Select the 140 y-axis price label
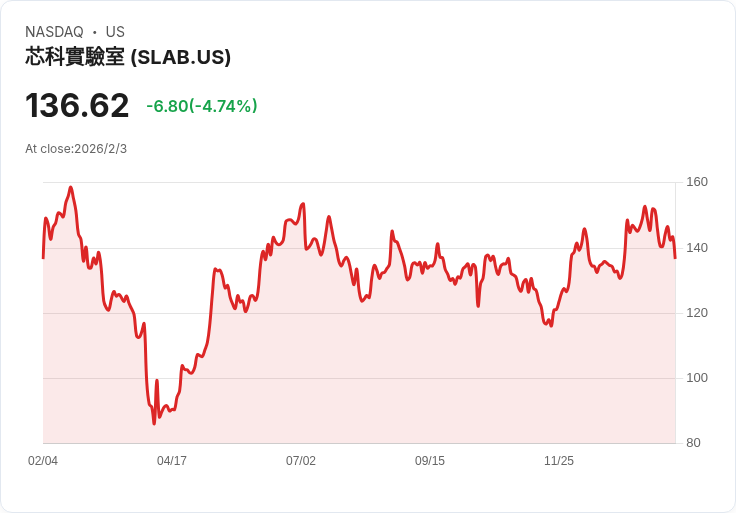Screen dimensions: 736x513 pyautogui.click(x=697, y=248)
